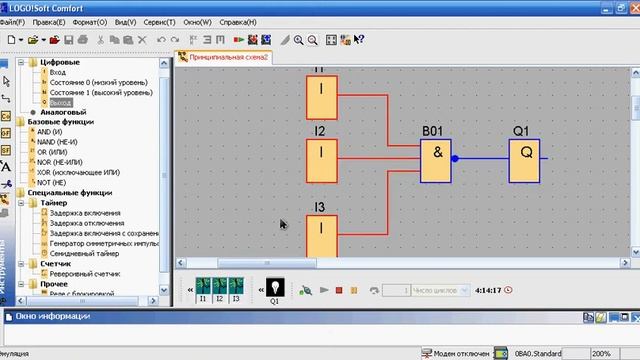This screenshot has height=360, width=640.
Task: Click the Redo arrow icon
Action: coord(175,40)
